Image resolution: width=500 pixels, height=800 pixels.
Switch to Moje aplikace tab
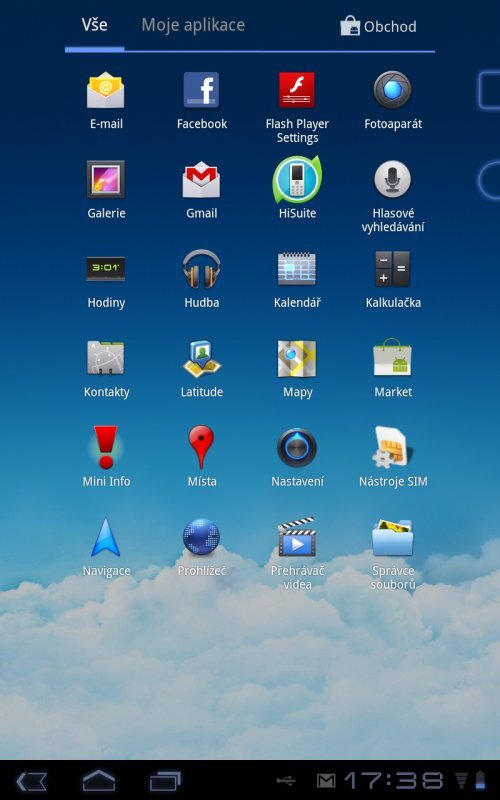pos(193,25)
